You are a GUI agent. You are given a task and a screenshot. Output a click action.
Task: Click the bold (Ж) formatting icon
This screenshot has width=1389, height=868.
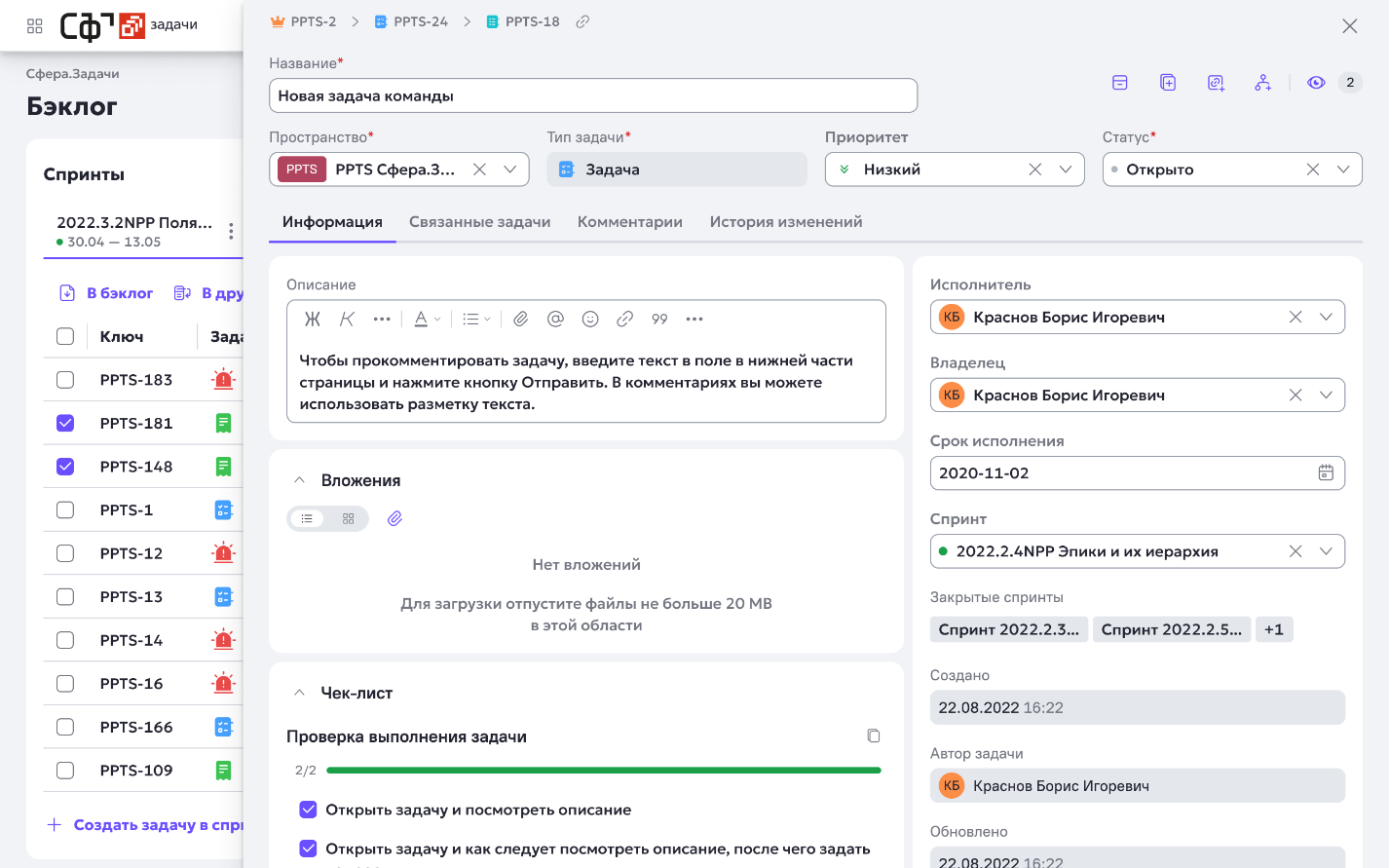pyautogui.click(x=313, y=319)
